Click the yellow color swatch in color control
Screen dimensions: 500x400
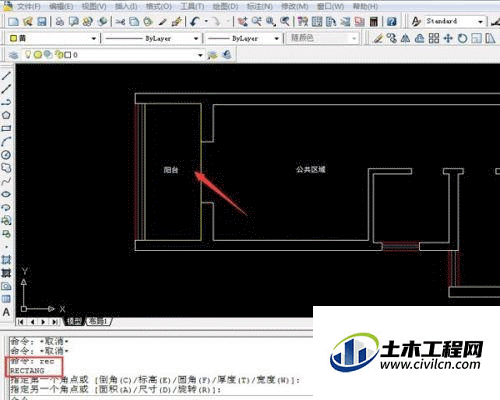tap(13, 38)
